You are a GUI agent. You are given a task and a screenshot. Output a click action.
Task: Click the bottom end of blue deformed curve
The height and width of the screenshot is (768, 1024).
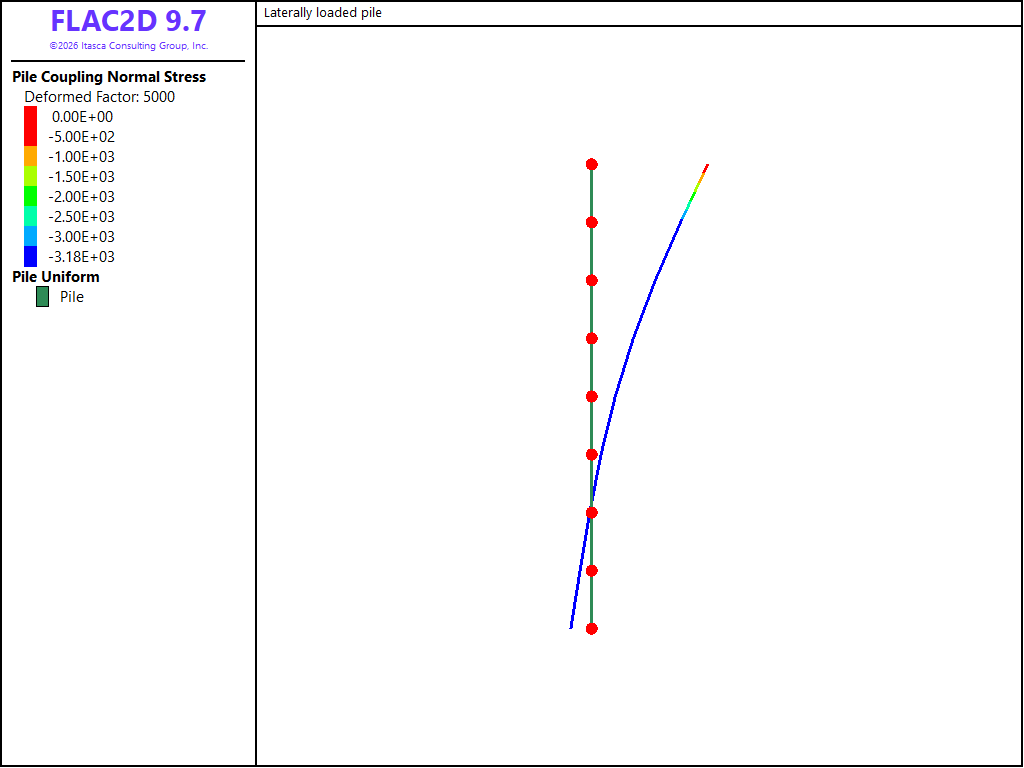click(x=571, y=626)
